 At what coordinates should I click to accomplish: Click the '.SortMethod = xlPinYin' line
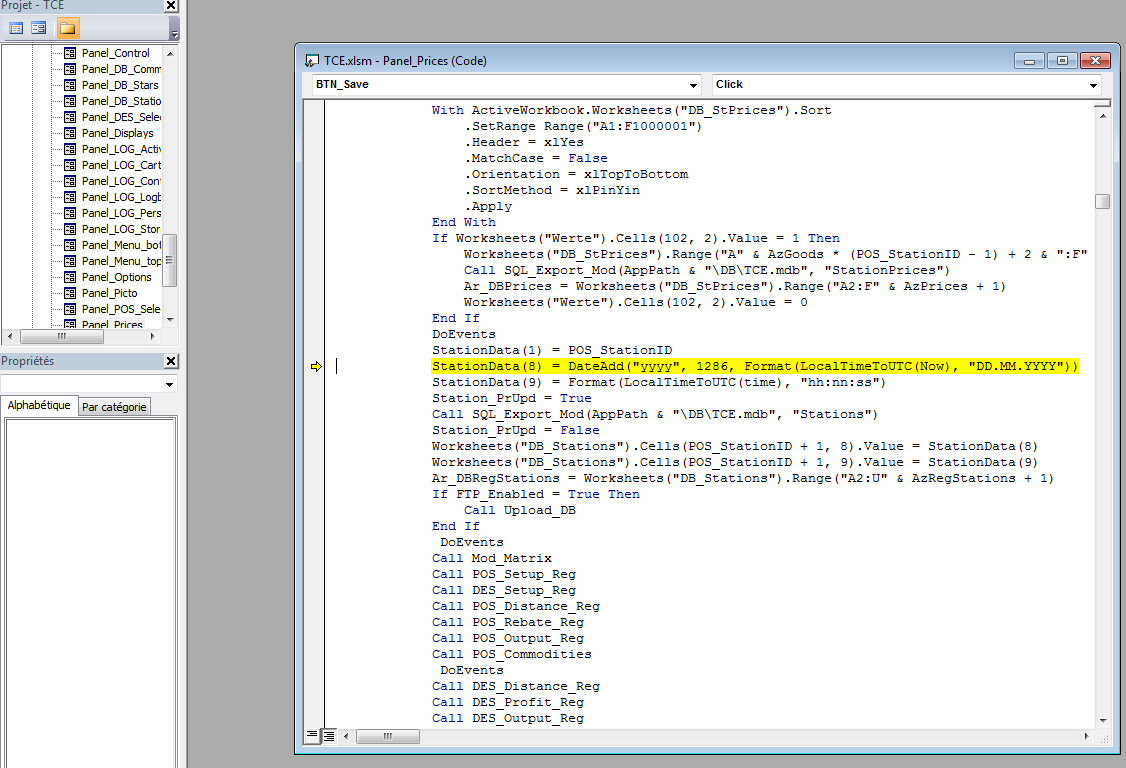pos(552,190)
